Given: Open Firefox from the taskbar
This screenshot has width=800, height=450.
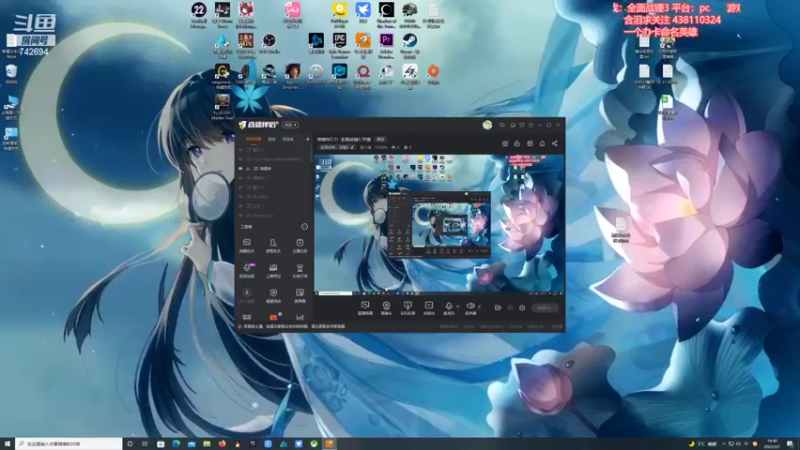Looking at the screenshot, I should pos(222,444).
